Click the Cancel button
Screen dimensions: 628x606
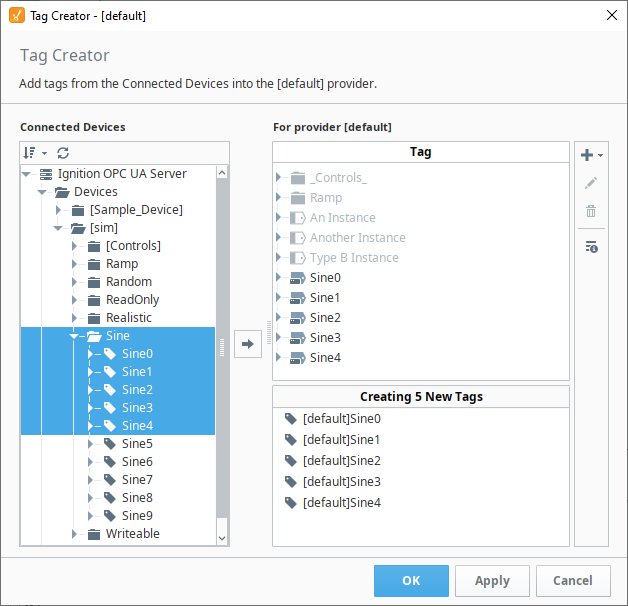pyautogui.click(x=573, y=581)
